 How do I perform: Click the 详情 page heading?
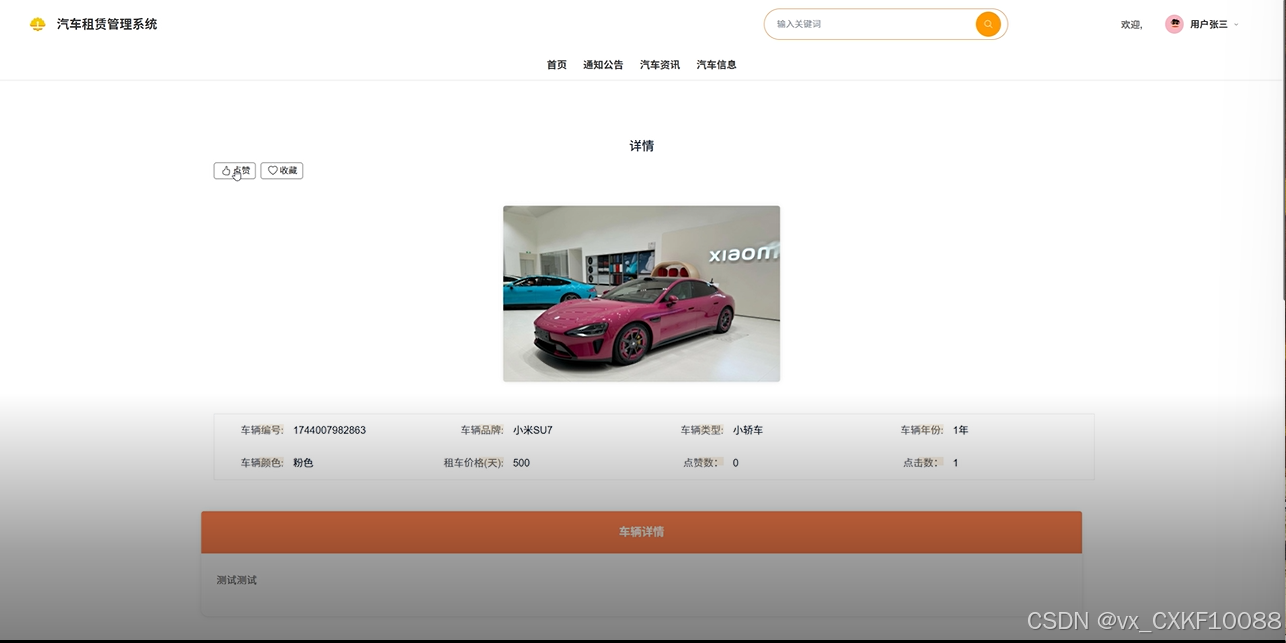(x=641, y=146)
